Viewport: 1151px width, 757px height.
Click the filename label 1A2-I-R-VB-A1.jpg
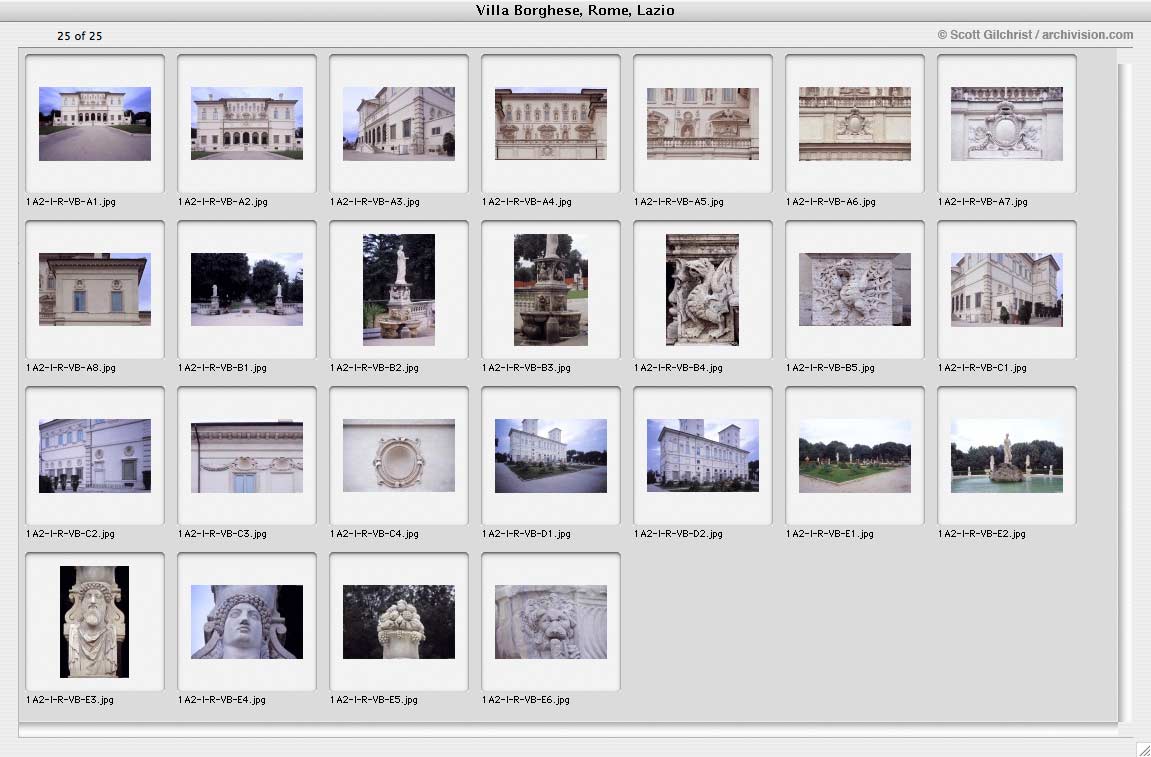(x=70, y=202)
